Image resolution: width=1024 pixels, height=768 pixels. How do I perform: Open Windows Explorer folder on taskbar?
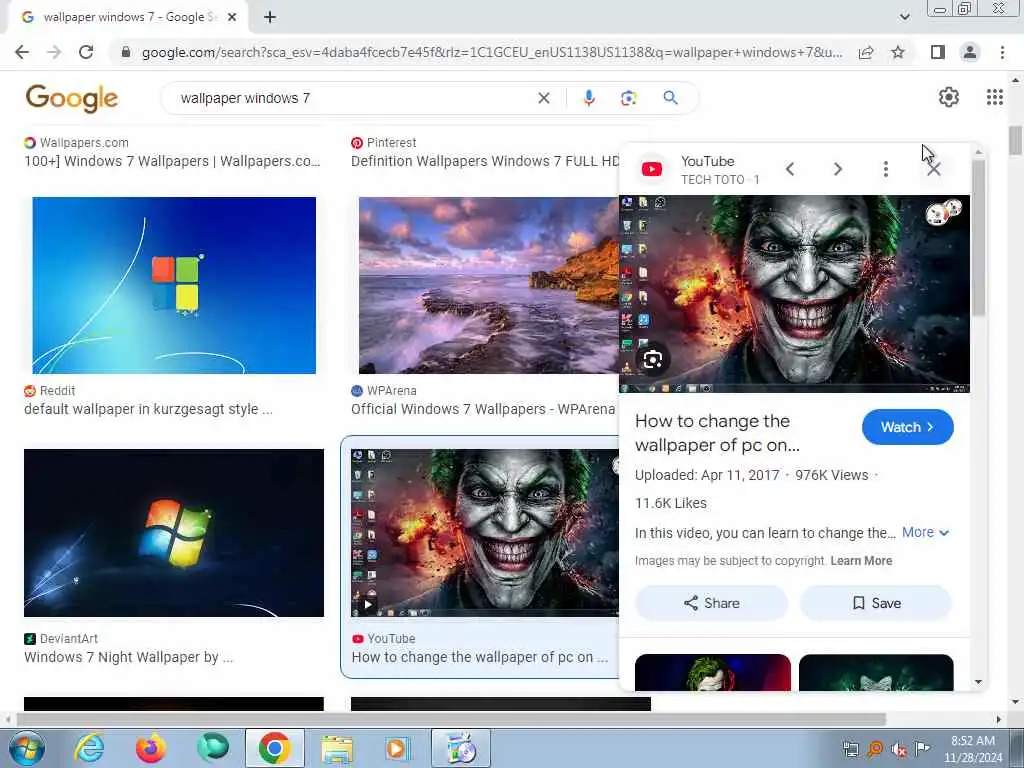coord(336,748)
